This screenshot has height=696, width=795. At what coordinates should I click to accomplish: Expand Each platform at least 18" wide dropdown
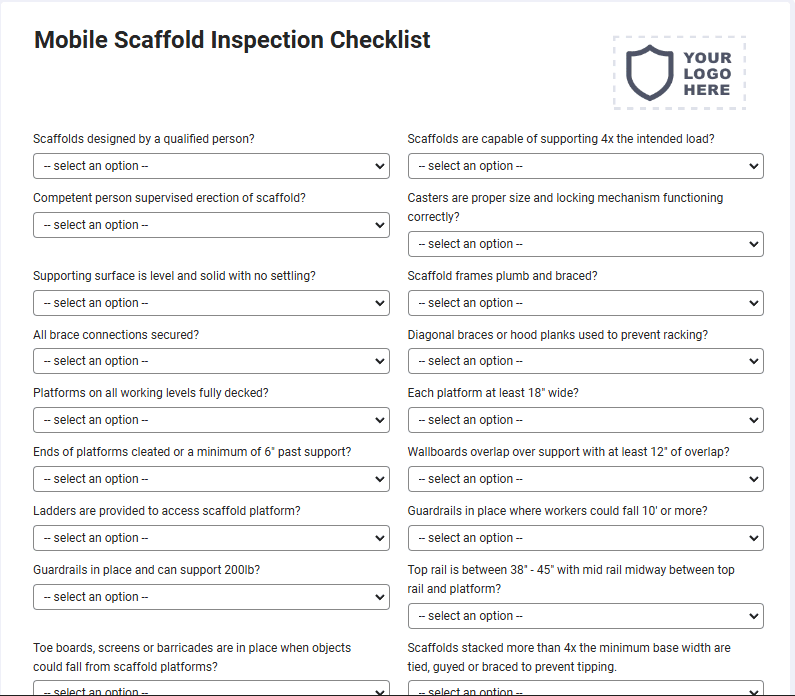[x=586, y=420]
